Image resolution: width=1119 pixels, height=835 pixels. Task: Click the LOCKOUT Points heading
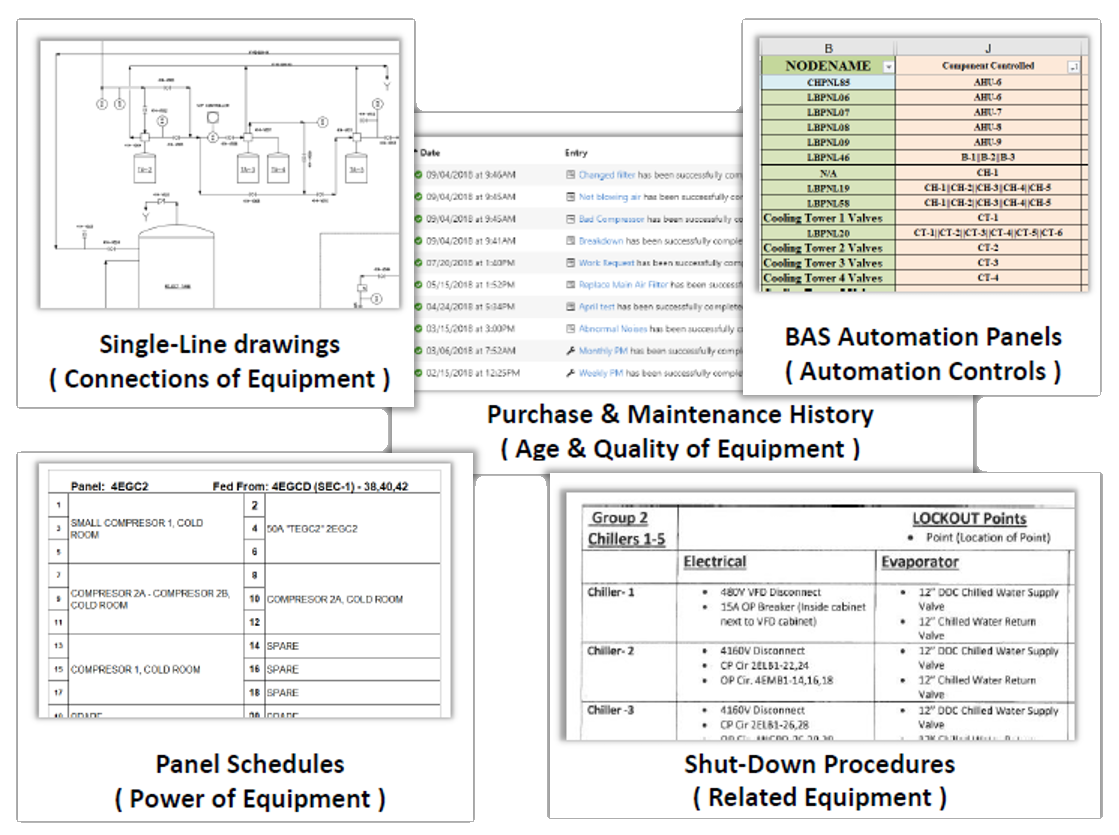click(969, 519)
